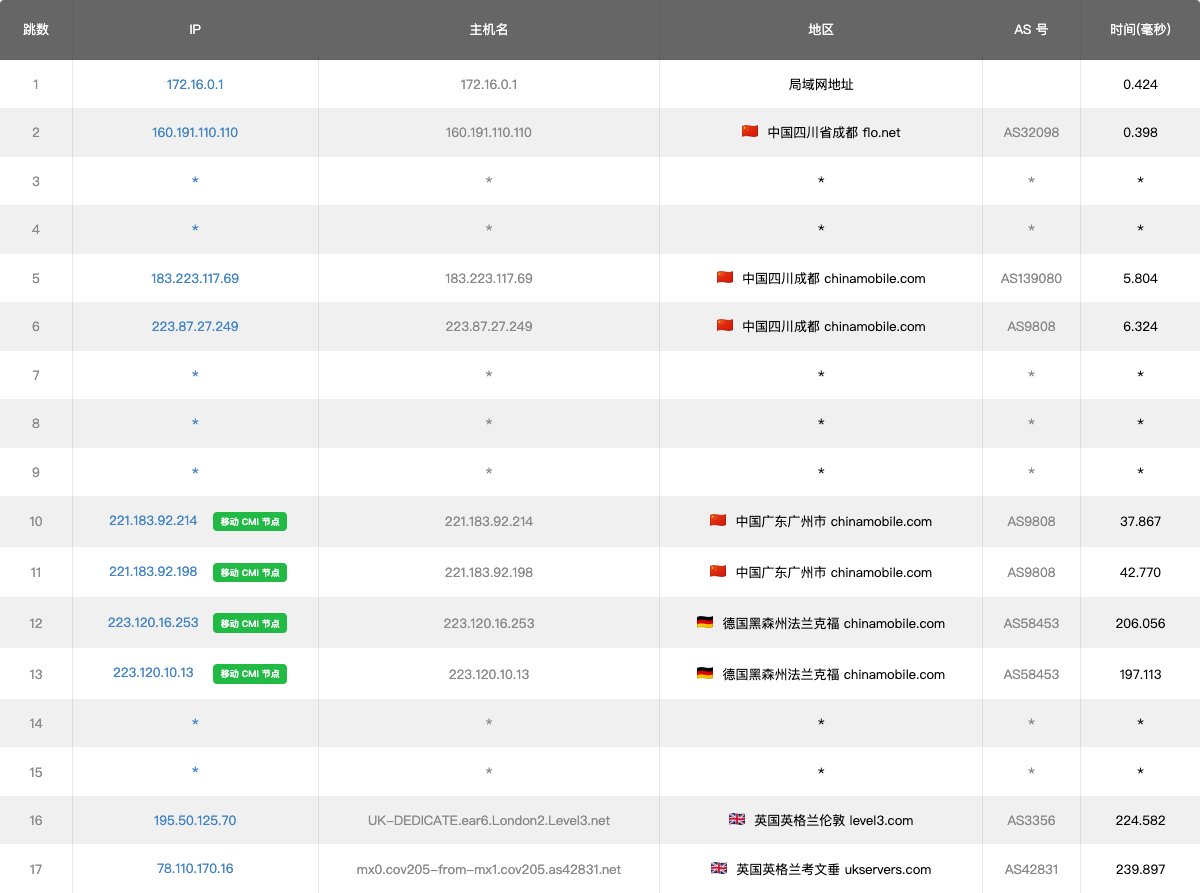Viewport: 1200px width, 893px height.
Task: Click the German flag icon in hop 12
Action: pyautogui.click(x=705, y=623)
